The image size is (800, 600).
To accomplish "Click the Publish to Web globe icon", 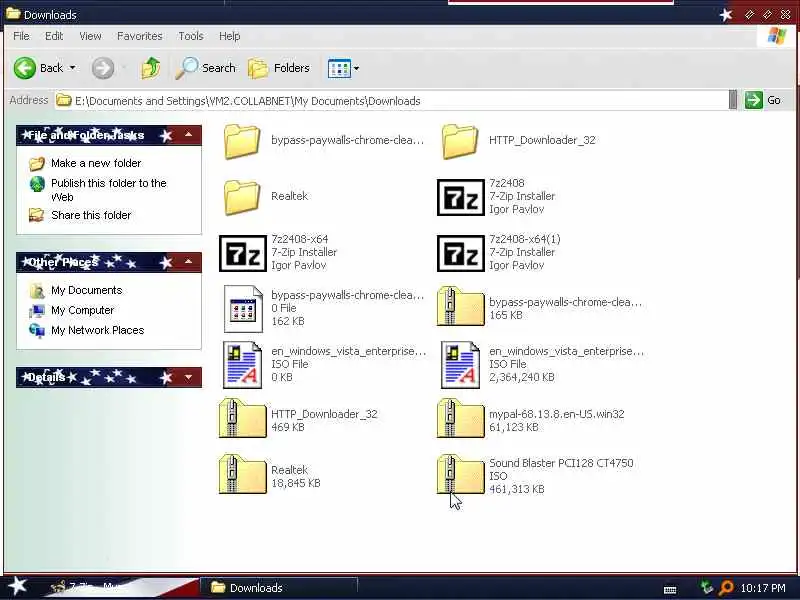I will pos(37,184).
